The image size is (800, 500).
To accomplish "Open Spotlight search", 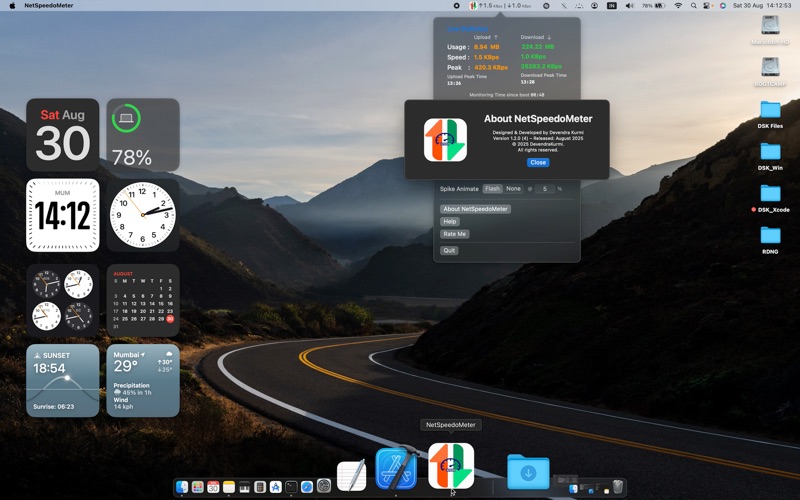I will click(x=693, y=6).
